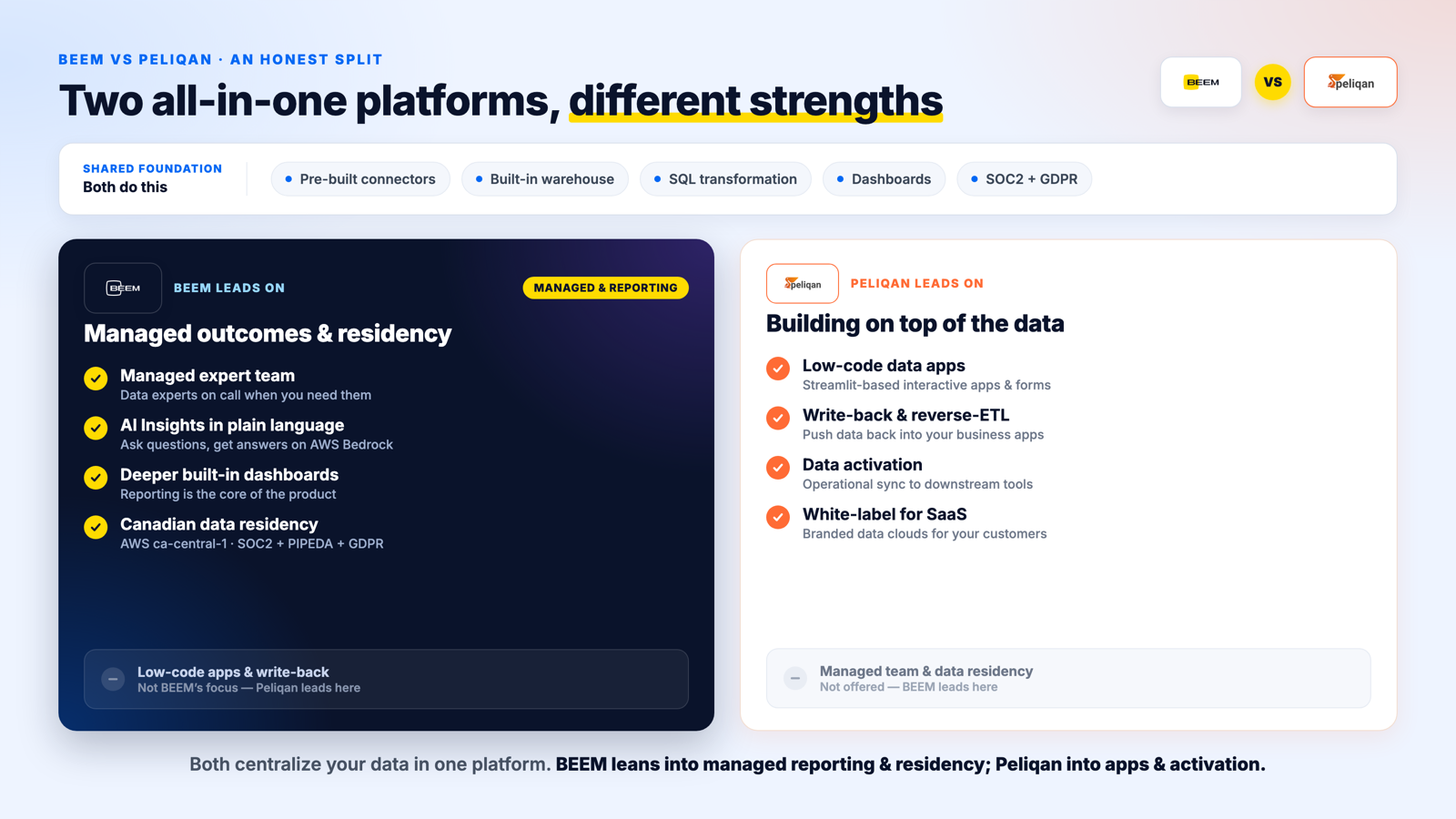Screen dimensions: 1456x819
Task: Click 'Reporting is the core of the product'
Action: tap(228, 494)
